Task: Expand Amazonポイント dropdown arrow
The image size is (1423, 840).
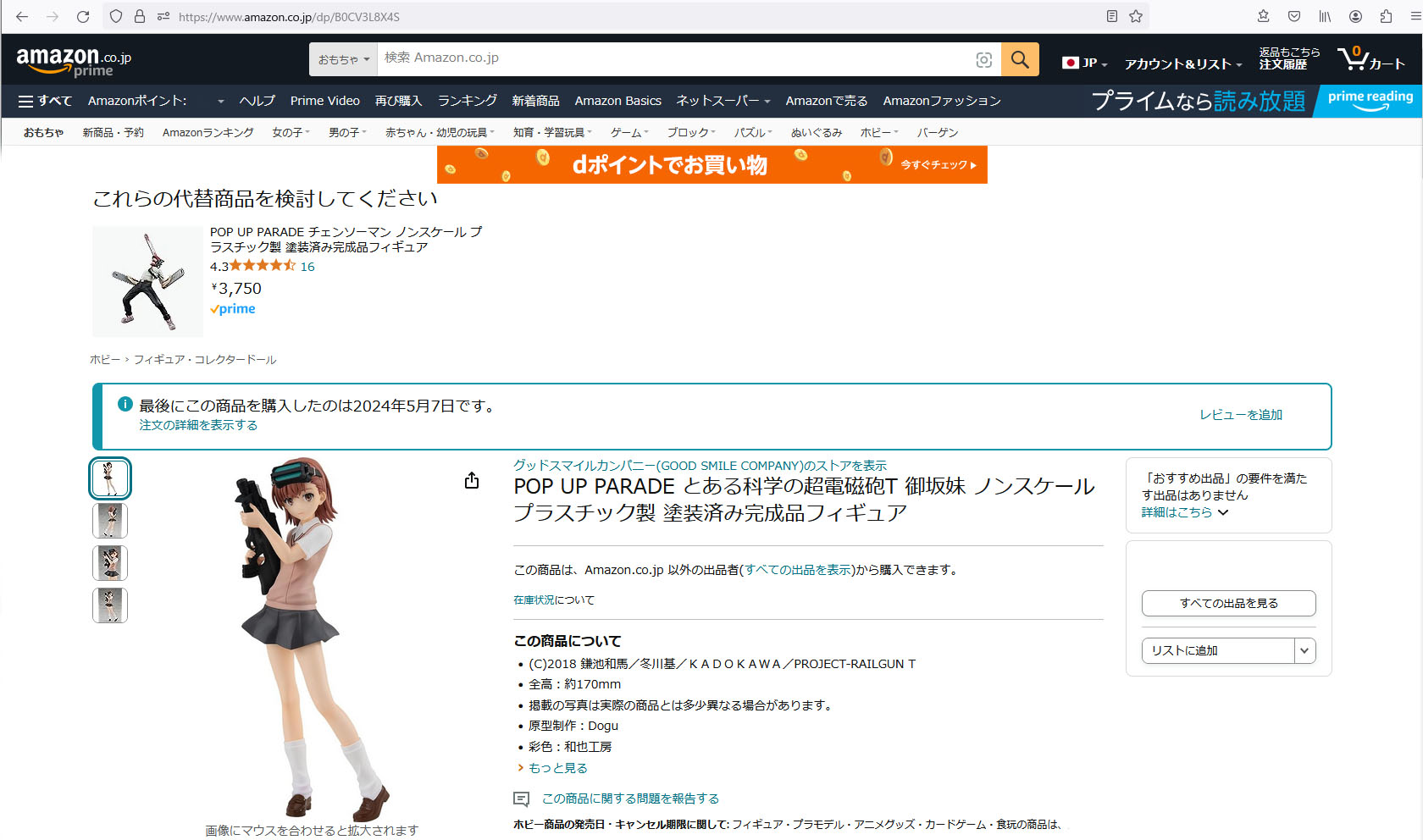Action: point(221,102)
